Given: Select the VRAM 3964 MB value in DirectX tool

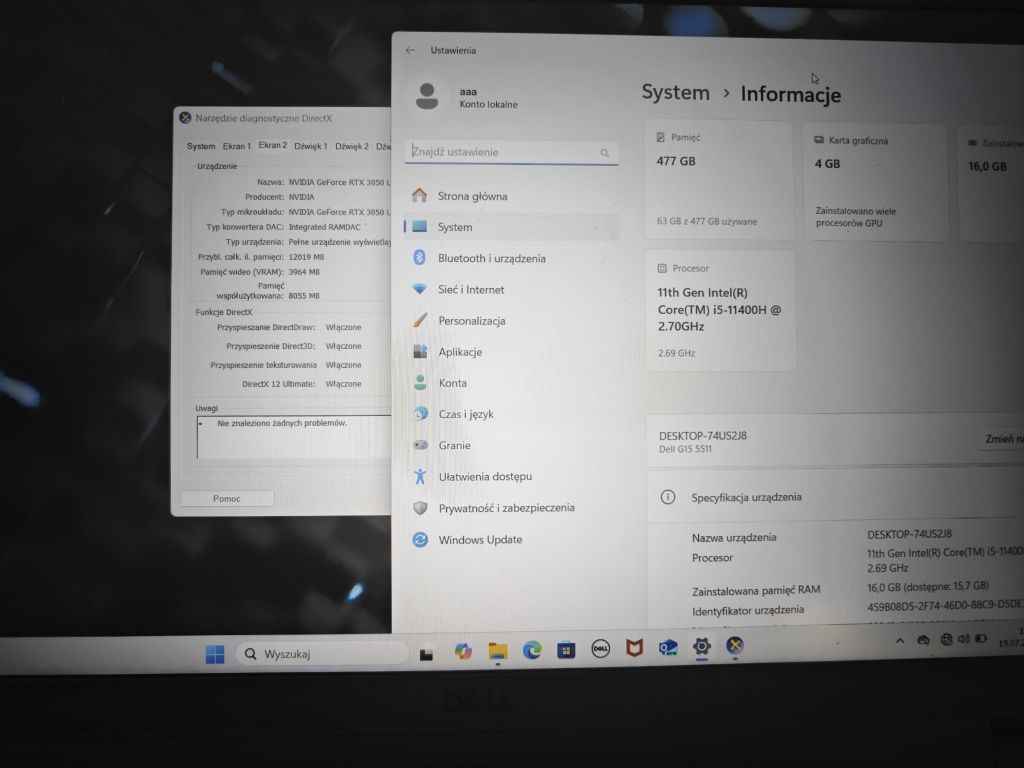Looking at the screenshot, I should click(x=304, y=272).
